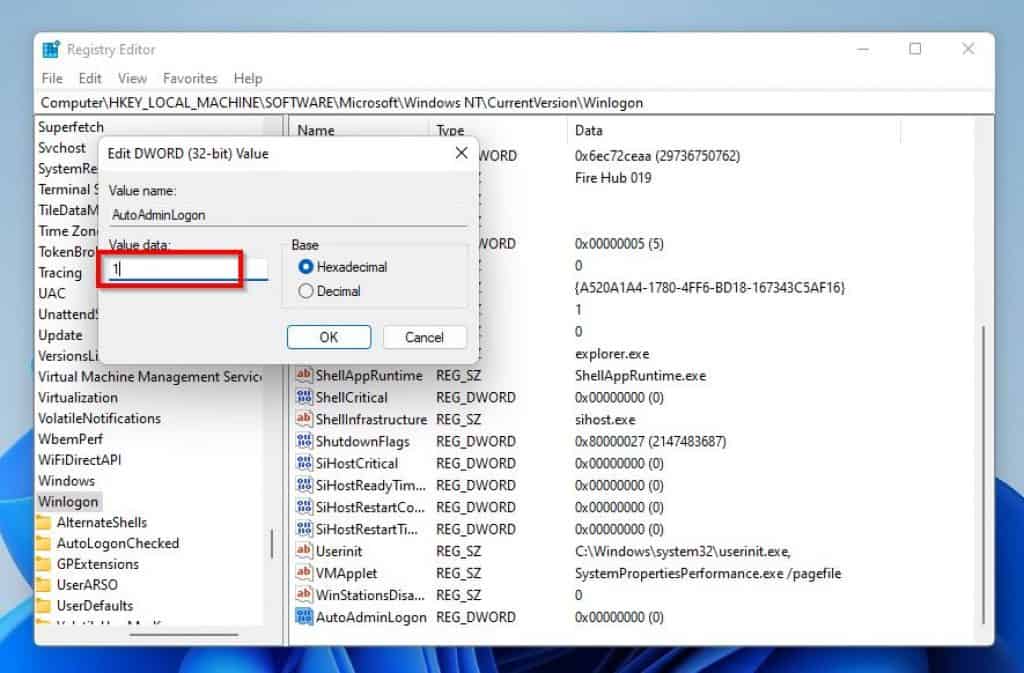Click the ShellInfrastructure string value icon
Viewport: 1024px width, 673px height.
pyautogui.click(x=304, y=418)
